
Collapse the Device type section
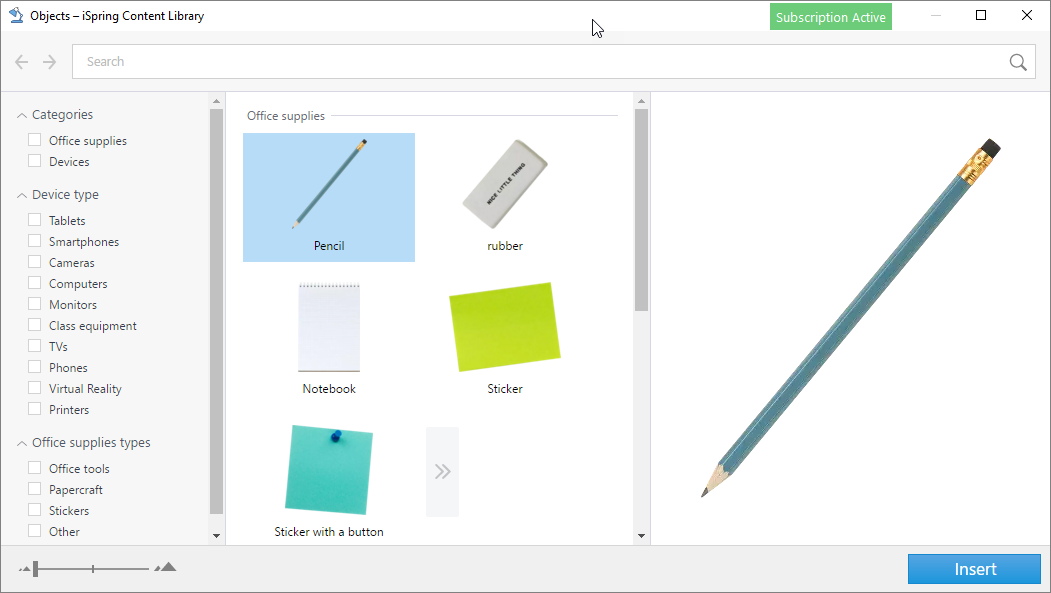pos(21,194)
